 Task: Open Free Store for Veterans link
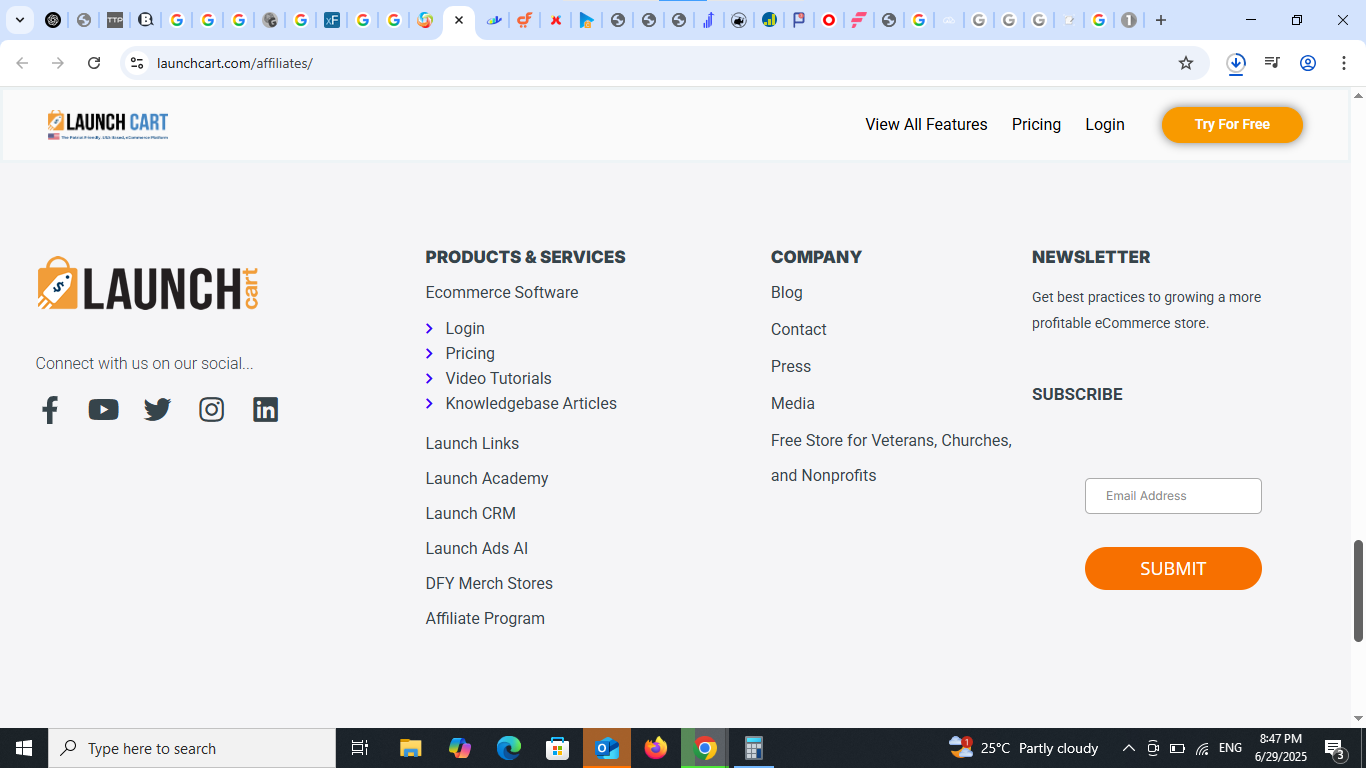[x=891, y=458]
